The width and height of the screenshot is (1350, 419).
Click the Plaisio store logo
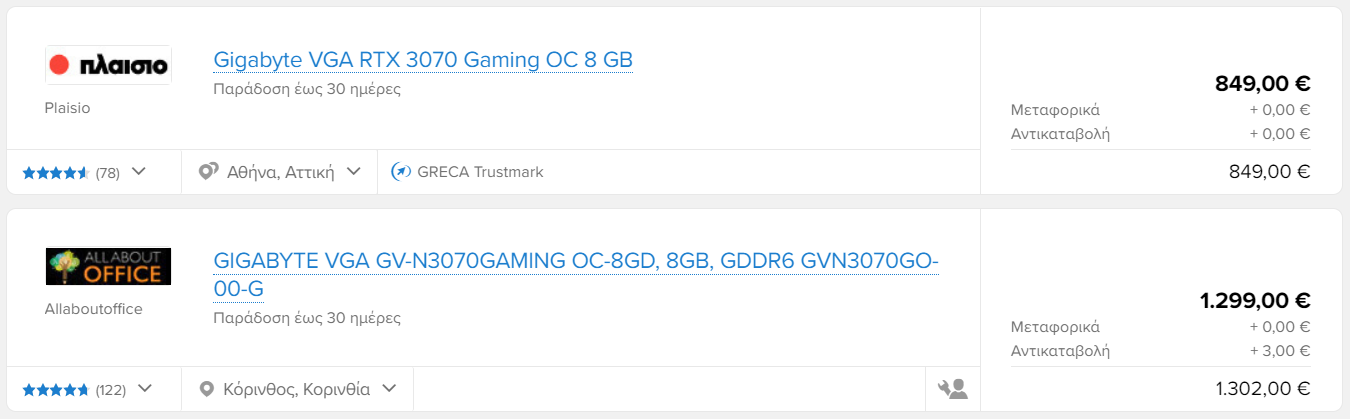(x=108, y=65)
